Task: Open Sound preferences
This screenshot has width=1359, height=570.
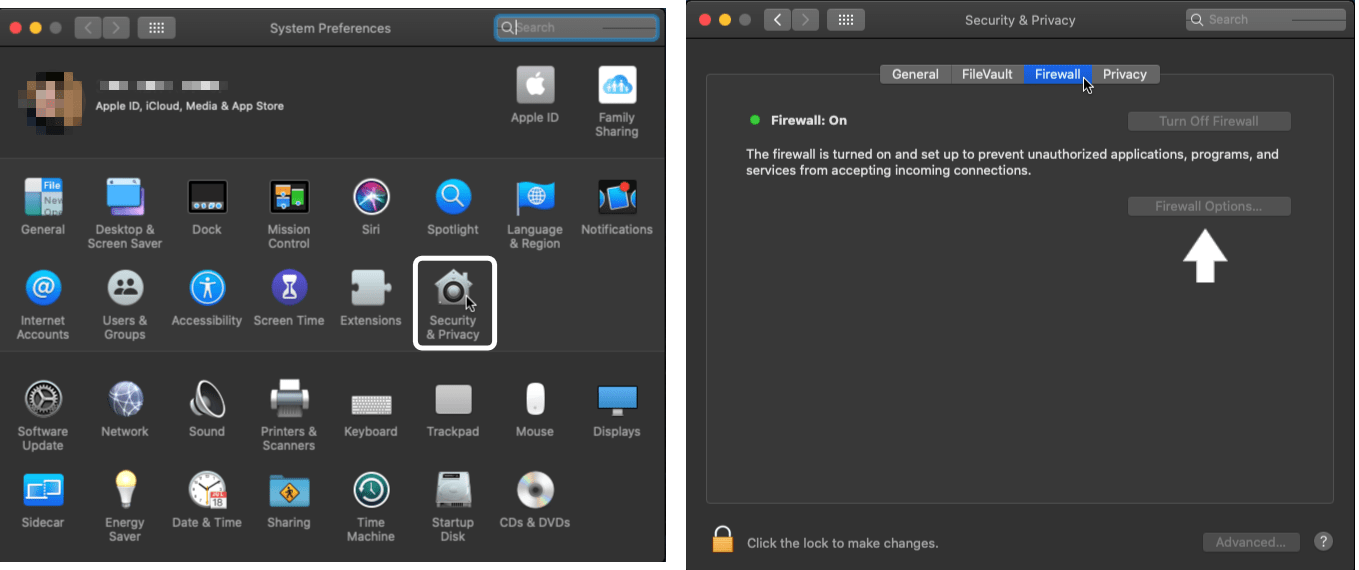Action: pyautogui.click(x=207, y=410)
